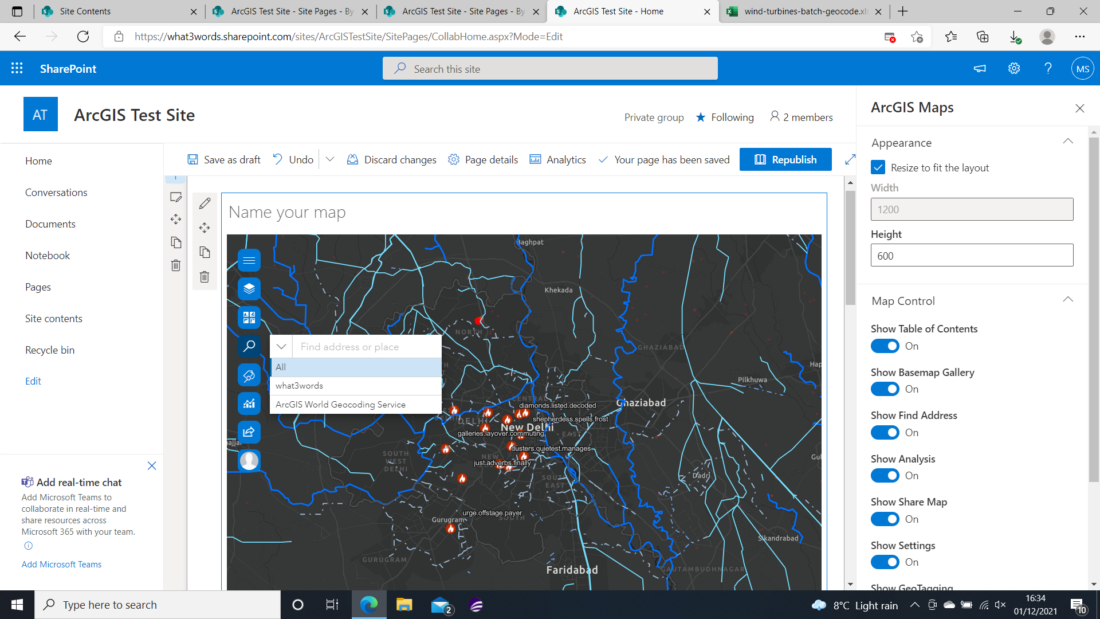Choose what3words locator
The image size is (1100, 619).
tap(356, 386)
